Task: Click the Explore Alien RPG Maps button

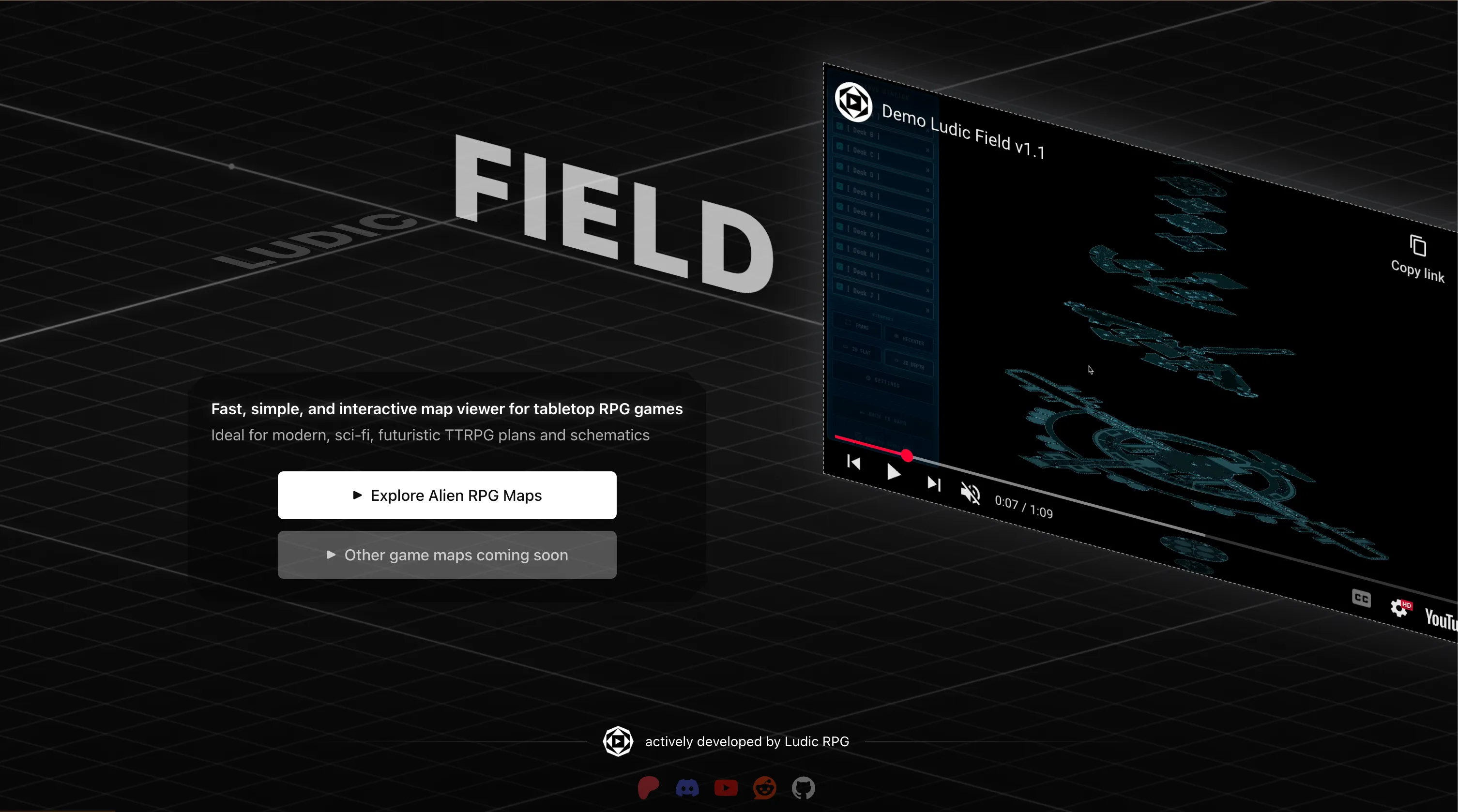Action: click(447, 495)
